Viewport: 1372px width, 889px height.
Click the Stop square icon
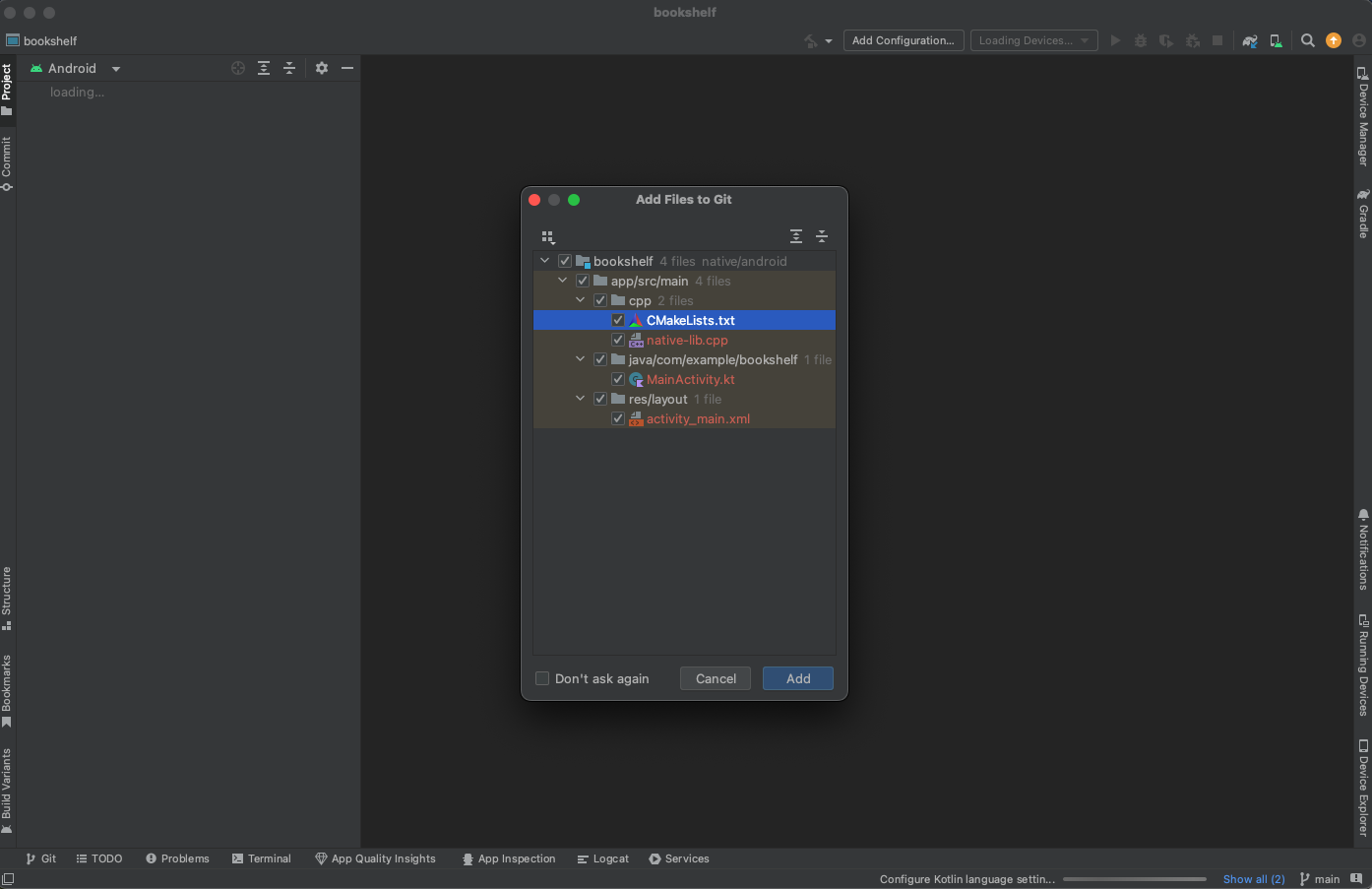click(x=1217, y=41)
